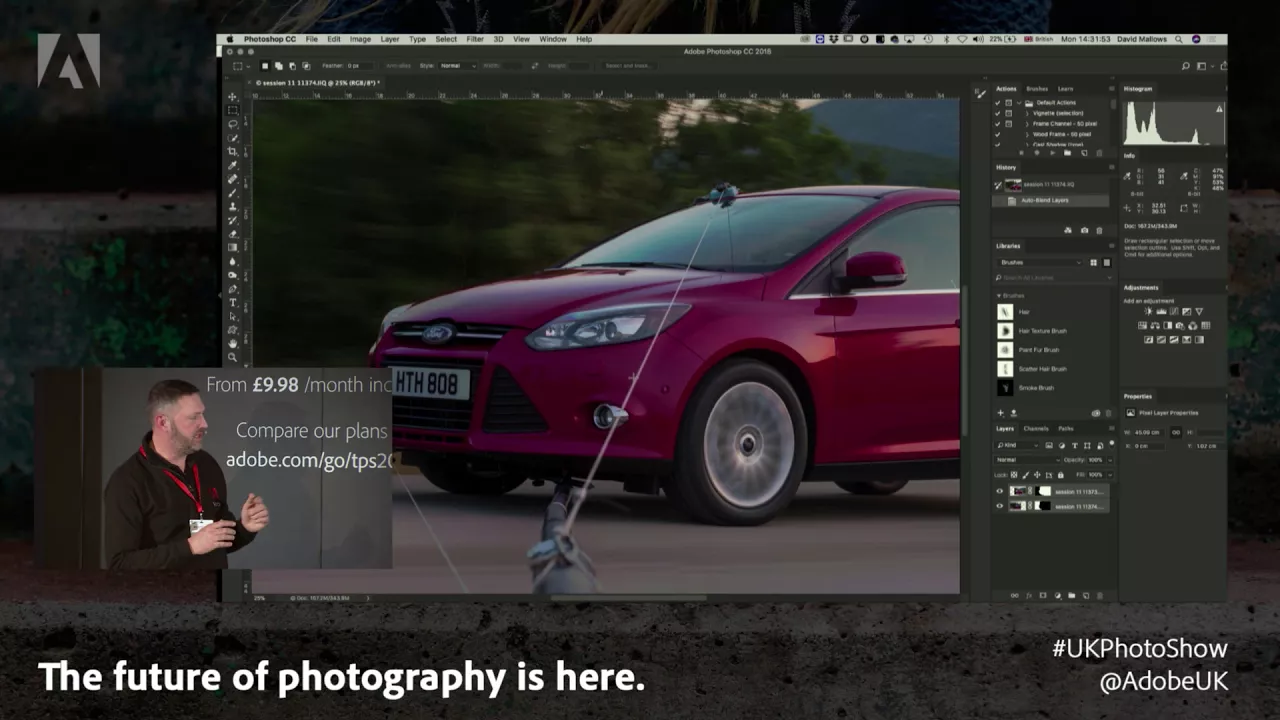1280x720 pixels.
Task: Collapse the Brushes group in Libraries
Action: pos(998,296)
